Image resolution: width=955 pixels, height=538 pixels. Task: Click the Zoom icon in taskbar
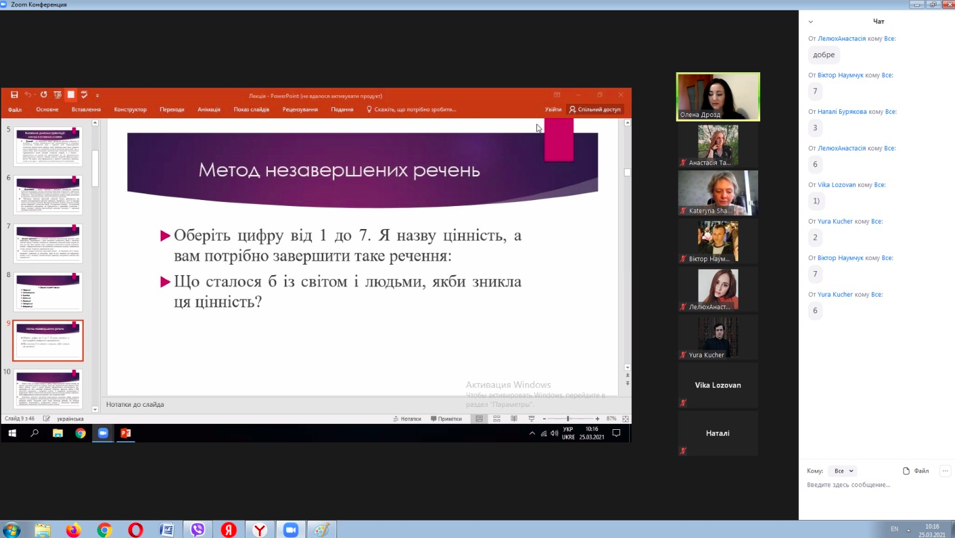pos(291,529)
